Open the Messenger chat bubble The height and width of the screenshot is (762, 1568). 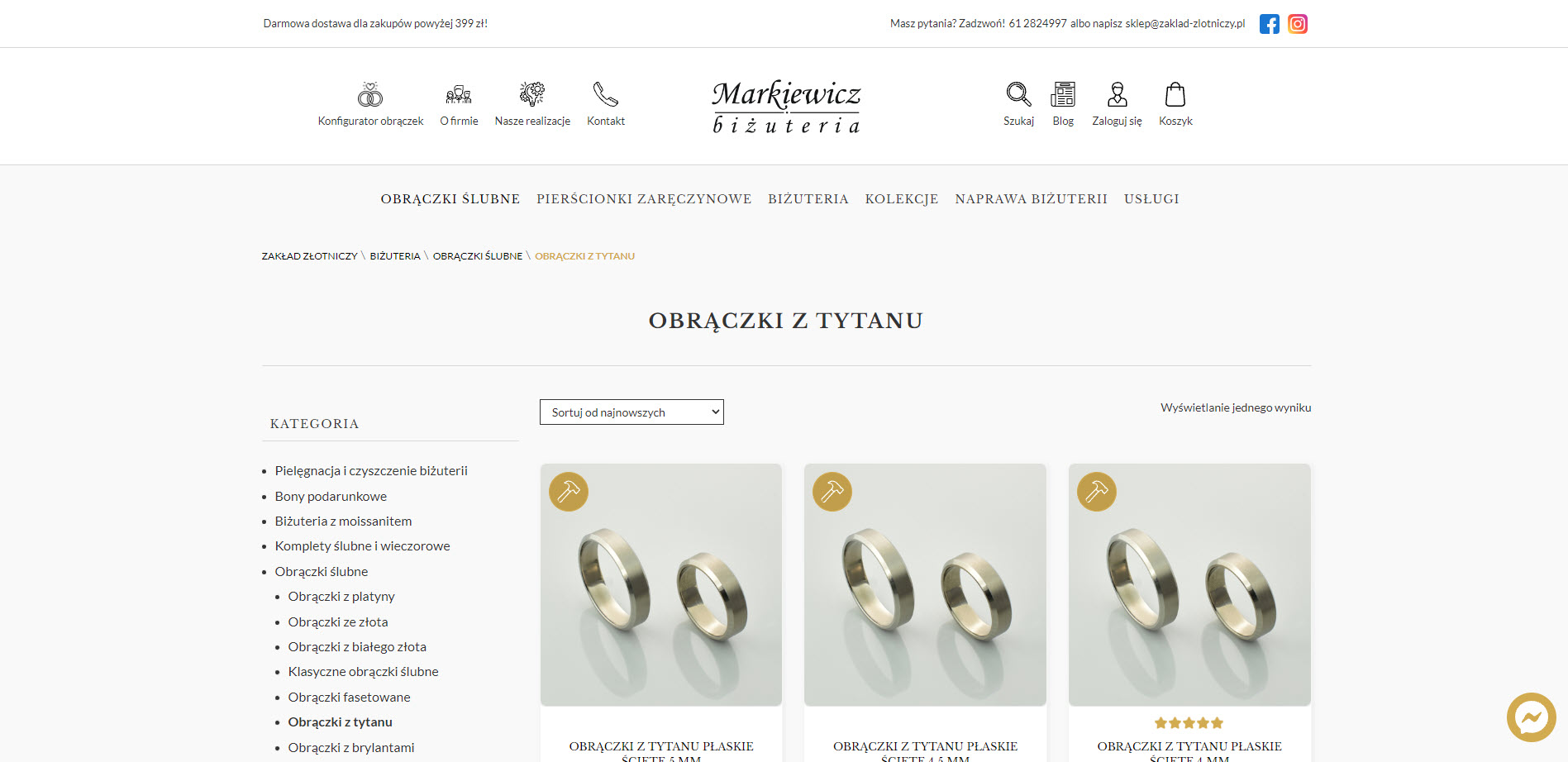coord(1531,717)
